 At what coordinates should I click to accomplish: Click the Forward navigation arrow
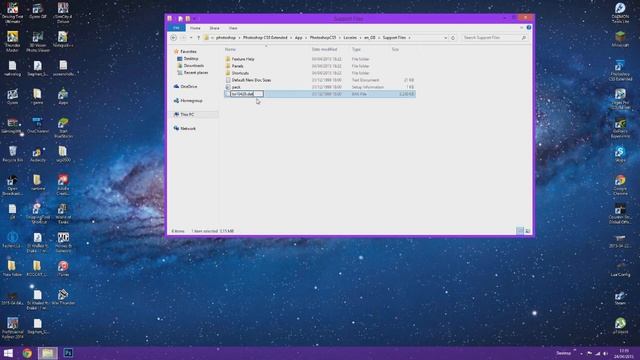point(183,38)
